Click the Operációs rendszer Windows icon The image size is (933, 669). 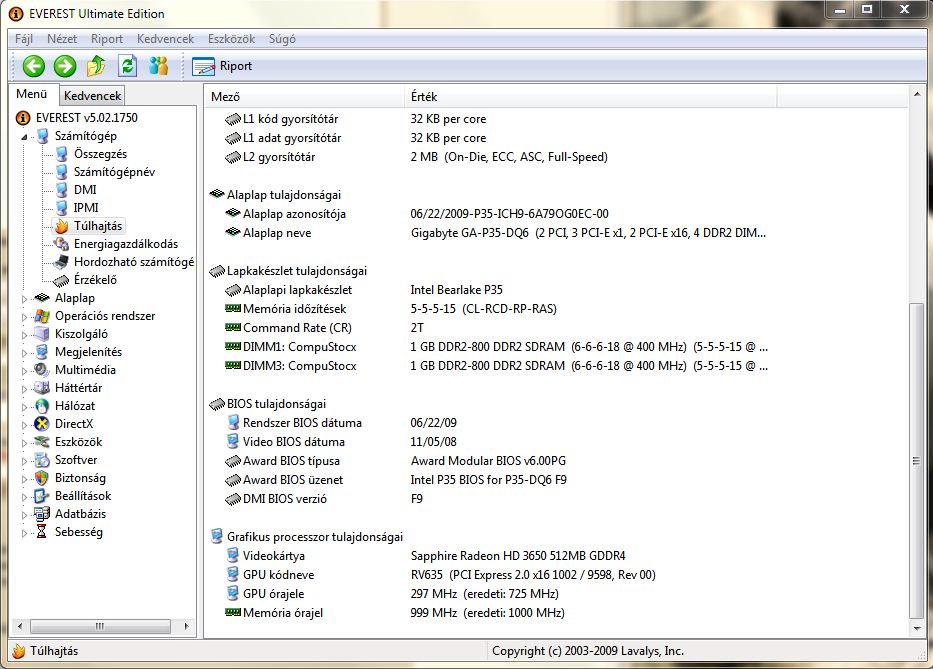coord(42,316)
